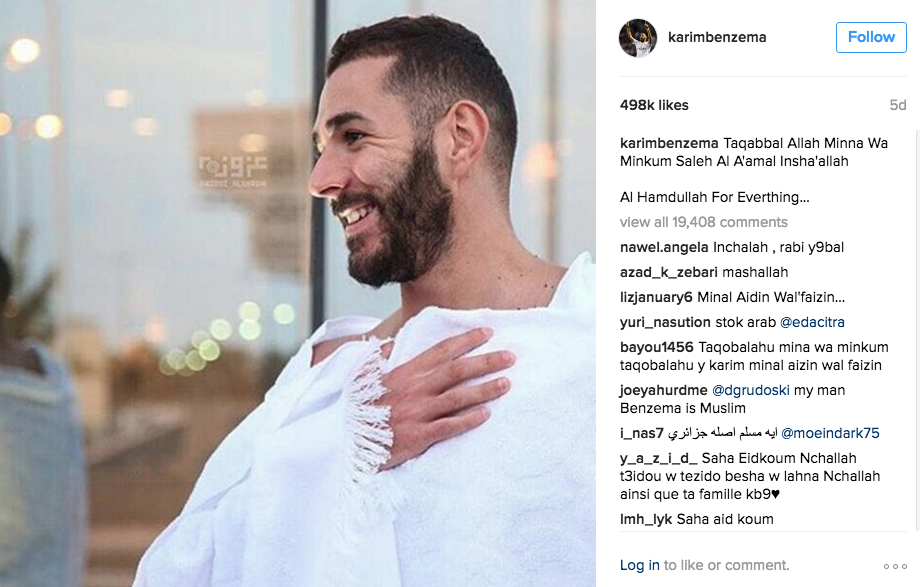Screen dimensions: 920x587
Task: Visit commenter azad_k_zebari's profile
Action: [669, 272]
